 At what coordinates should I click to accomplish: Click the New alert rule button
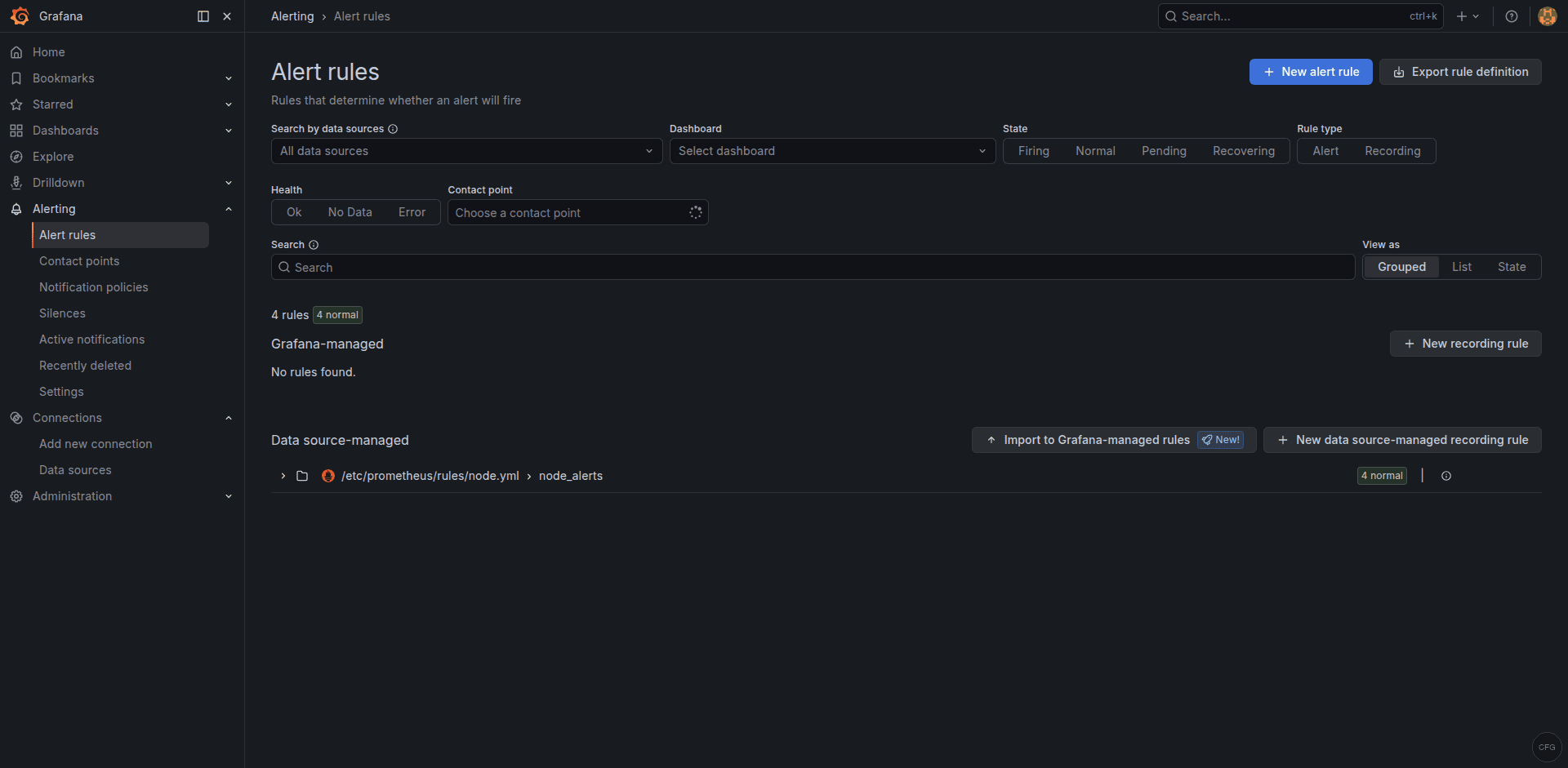(x=1310, y=72)
